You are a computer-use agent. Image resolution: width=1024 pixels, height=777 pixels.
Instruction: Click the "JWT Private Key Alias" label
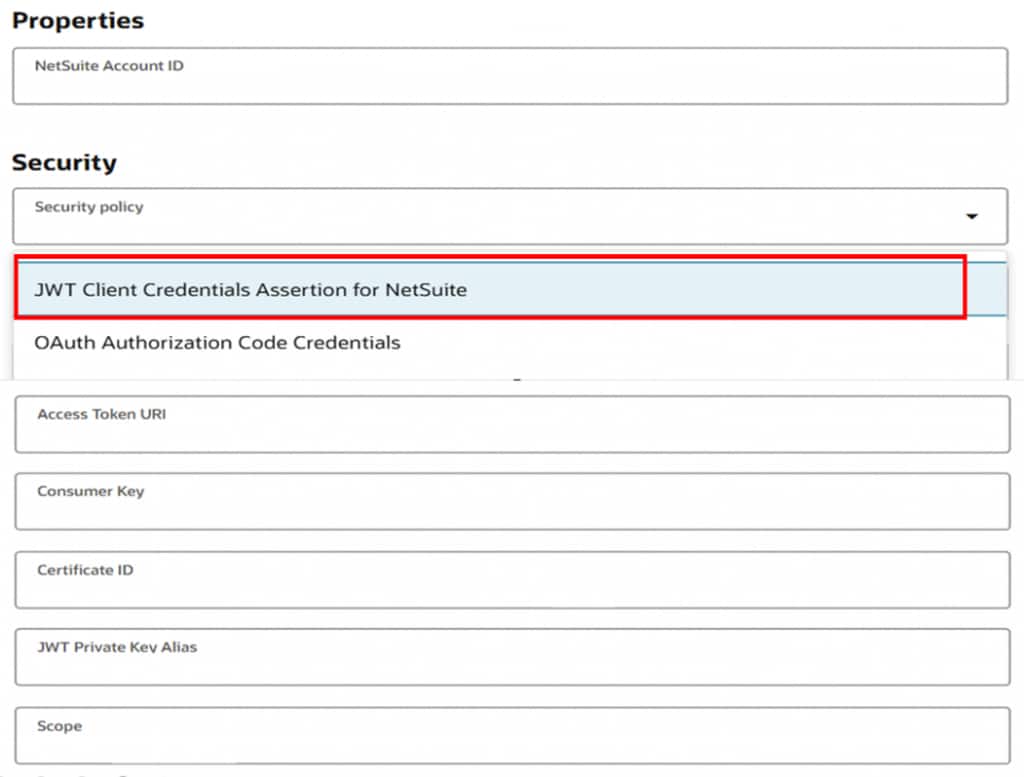click(117, 648)
